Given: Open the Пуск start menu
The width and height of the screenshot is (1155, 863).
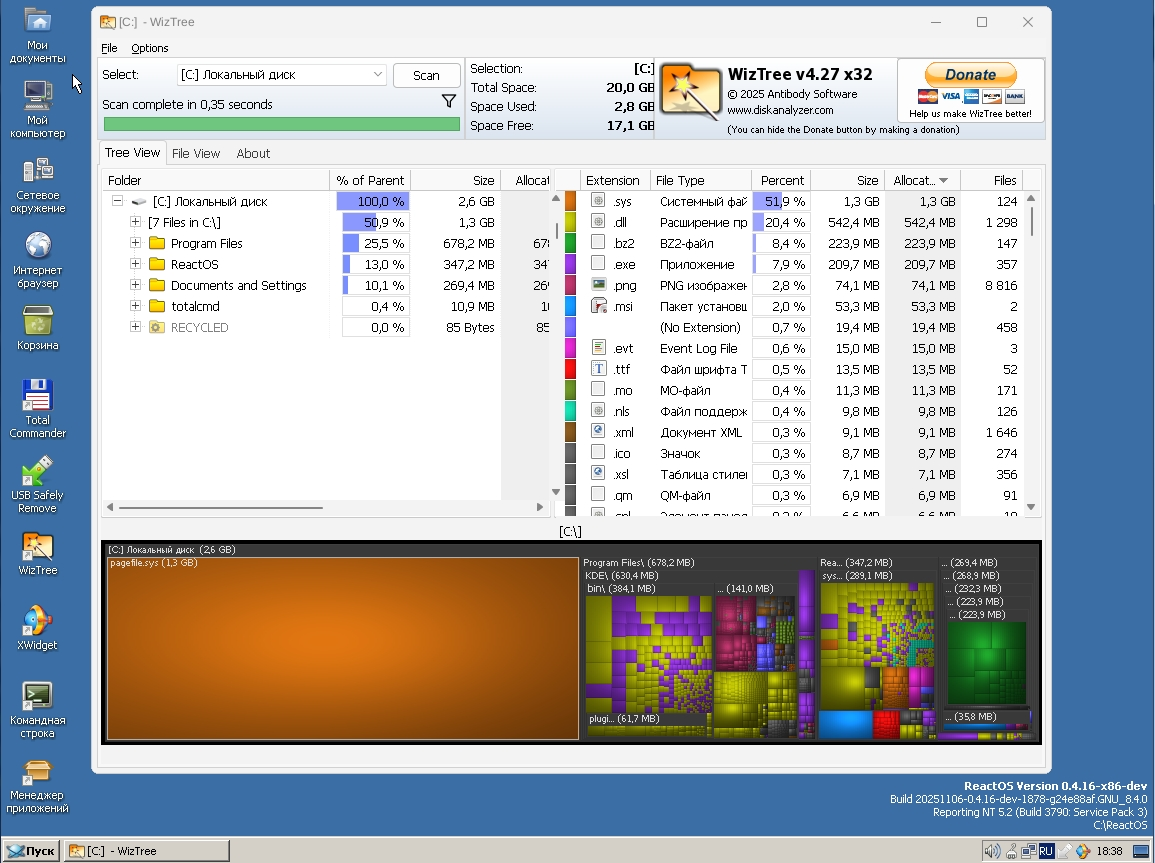Looking at the screenshot, I should point(30,850).
